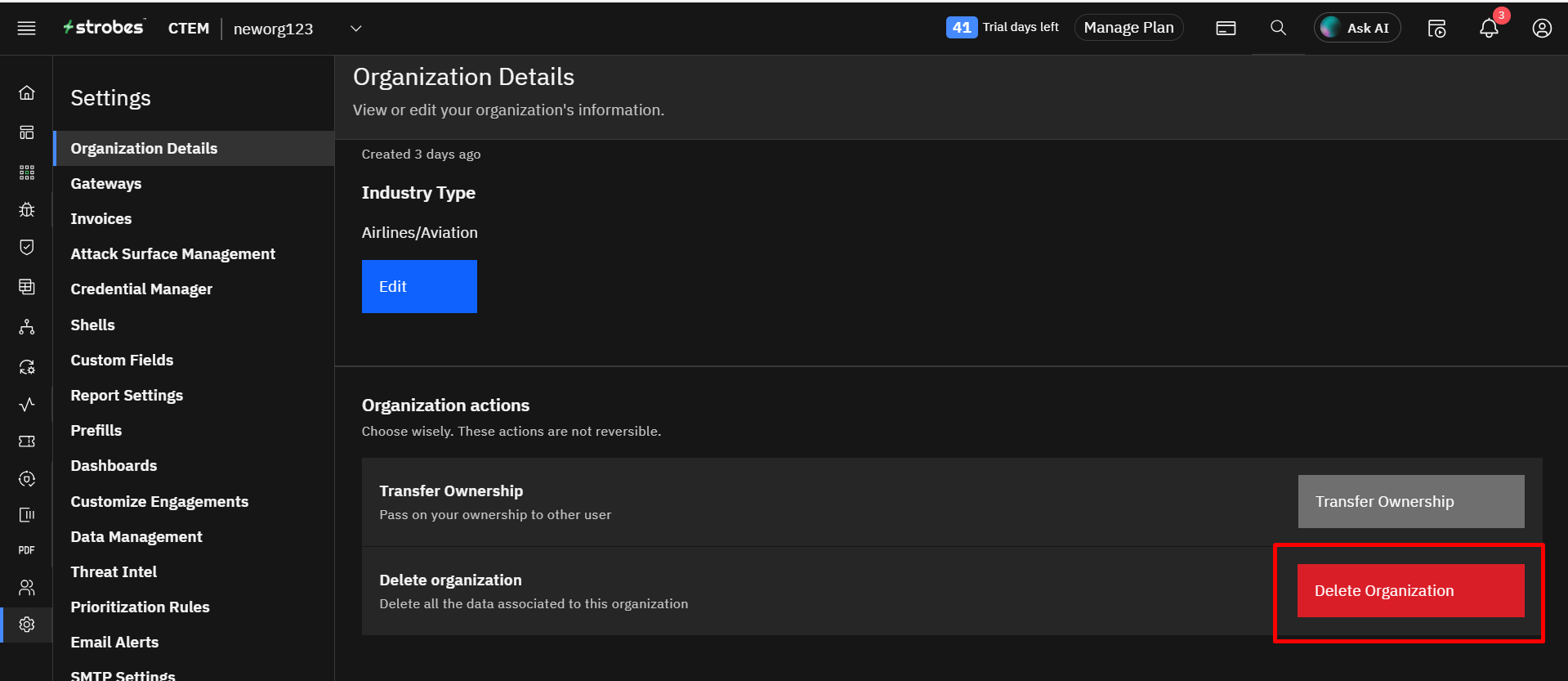Open Credential Manager settings
This screenshot has height=681, width=1568.
[141, 289]
